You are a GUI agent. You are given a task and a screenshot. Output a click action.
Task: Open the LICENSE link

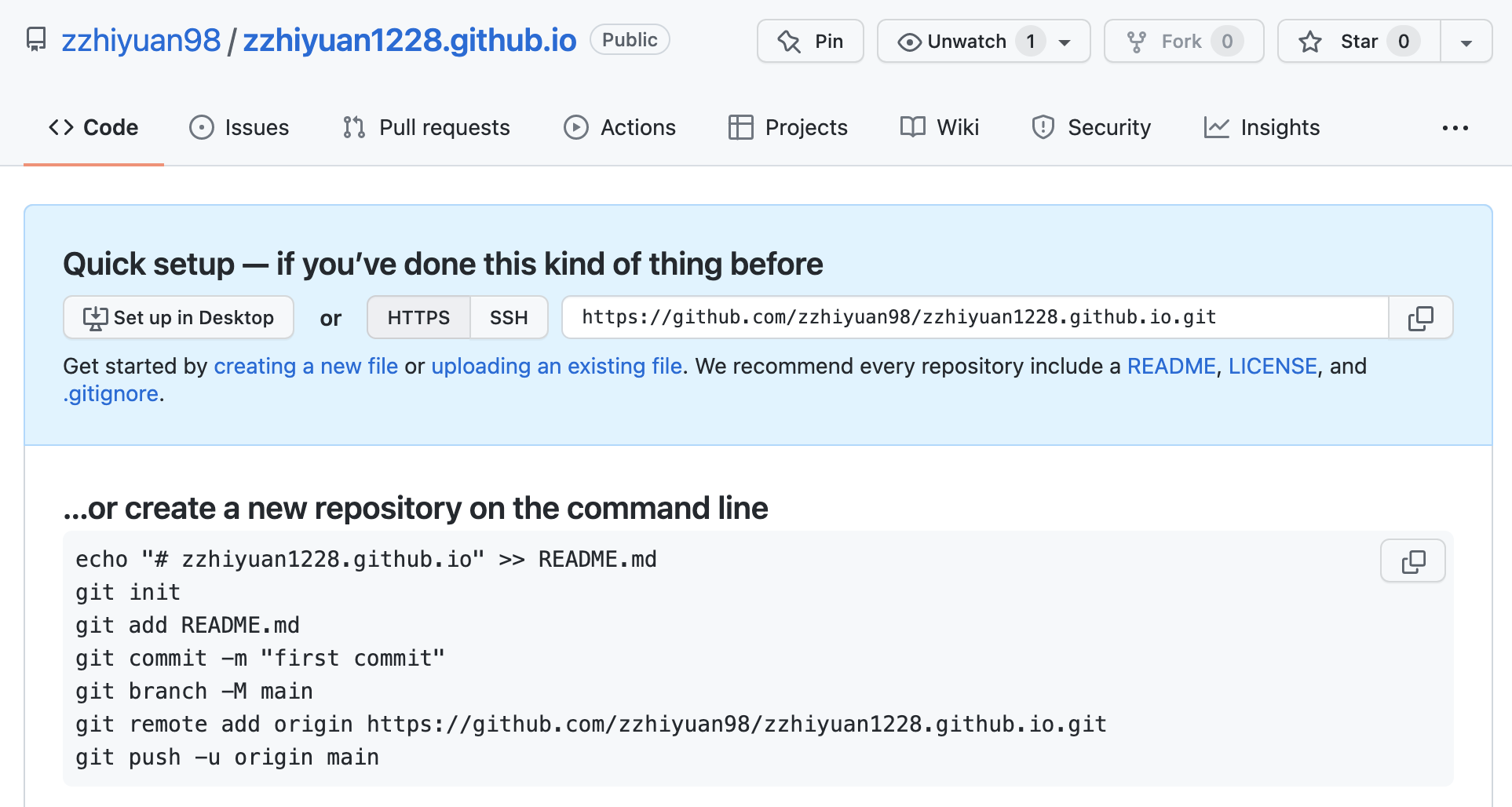[x=1273, y=366]
